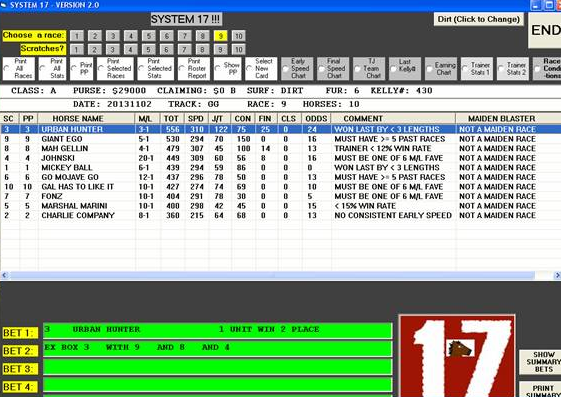Click the ODDS column header
Screen dimensions: 561x397
pyautogui.click(x=316, y=118)
